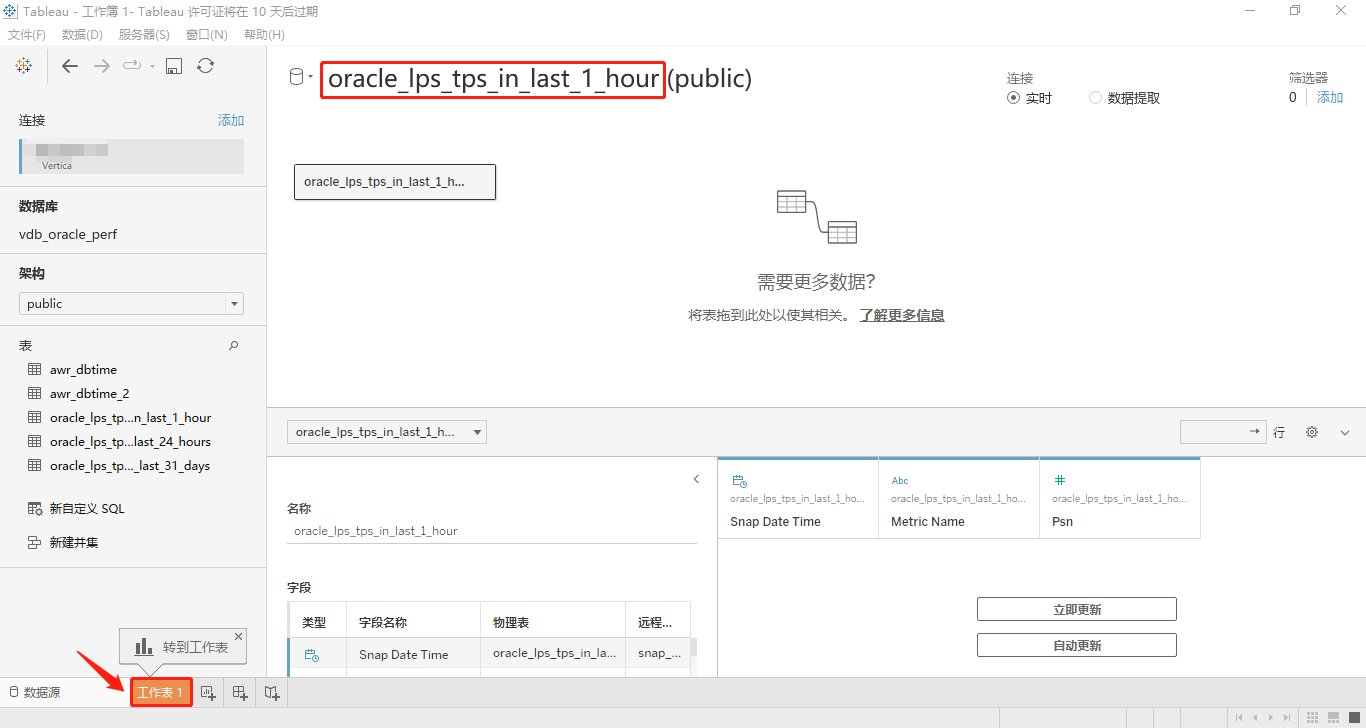Viewport: 1366px width, 728px height.
Task: Switch to the 工作表 1 tab
Action: (x=160, y=692)
